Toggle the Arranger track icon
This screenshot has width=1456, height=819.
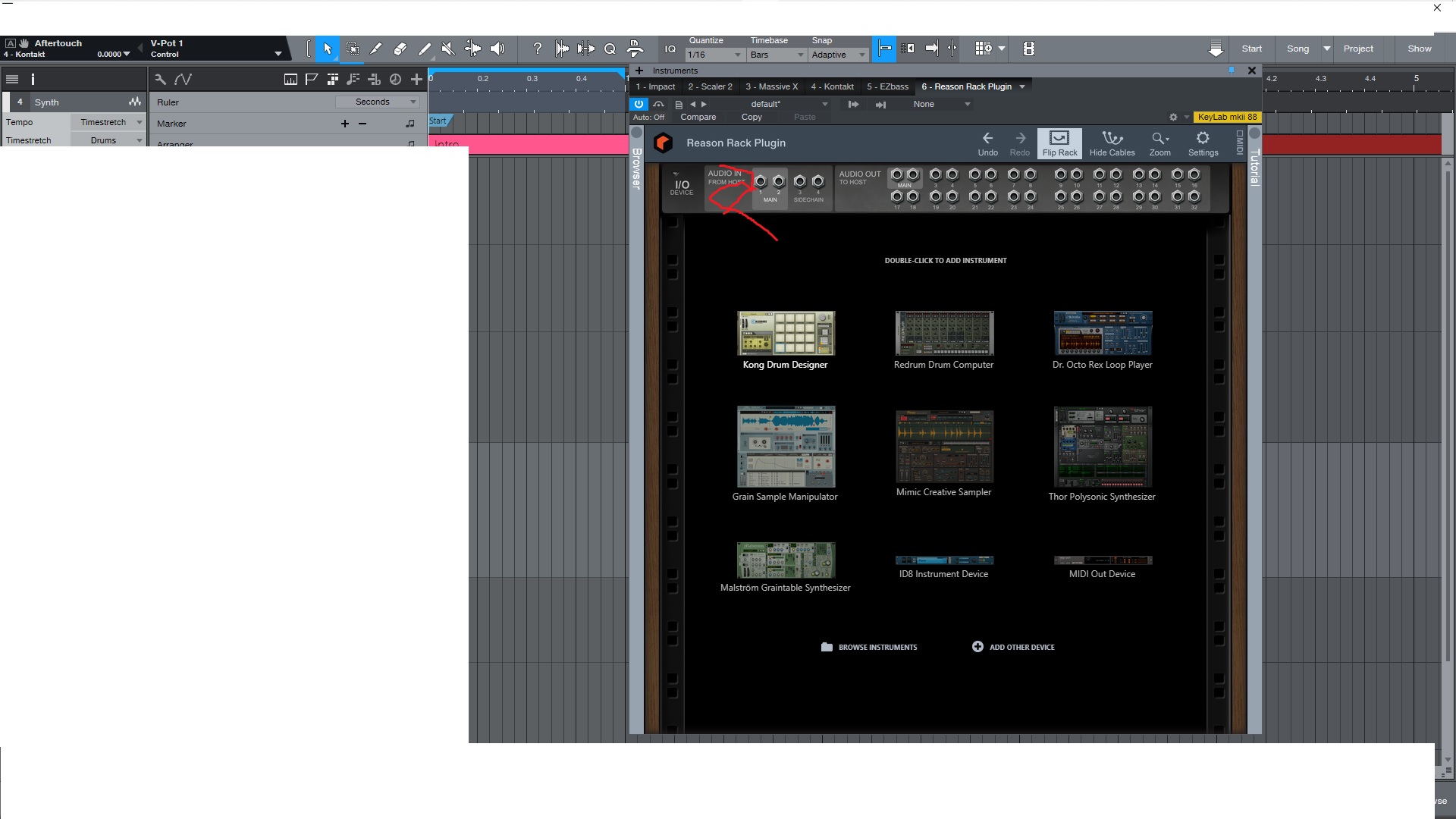click(x=332, y=79)
